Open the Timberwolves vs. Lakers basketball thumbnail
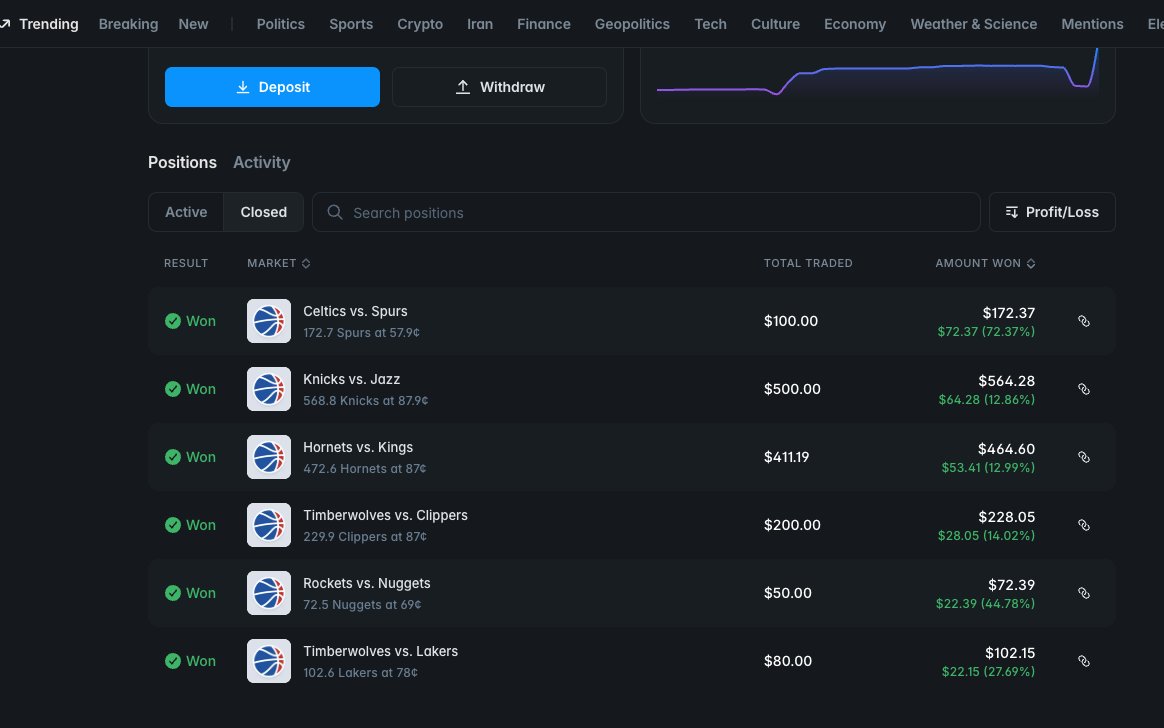1164x728 pixels. point(269,661)
